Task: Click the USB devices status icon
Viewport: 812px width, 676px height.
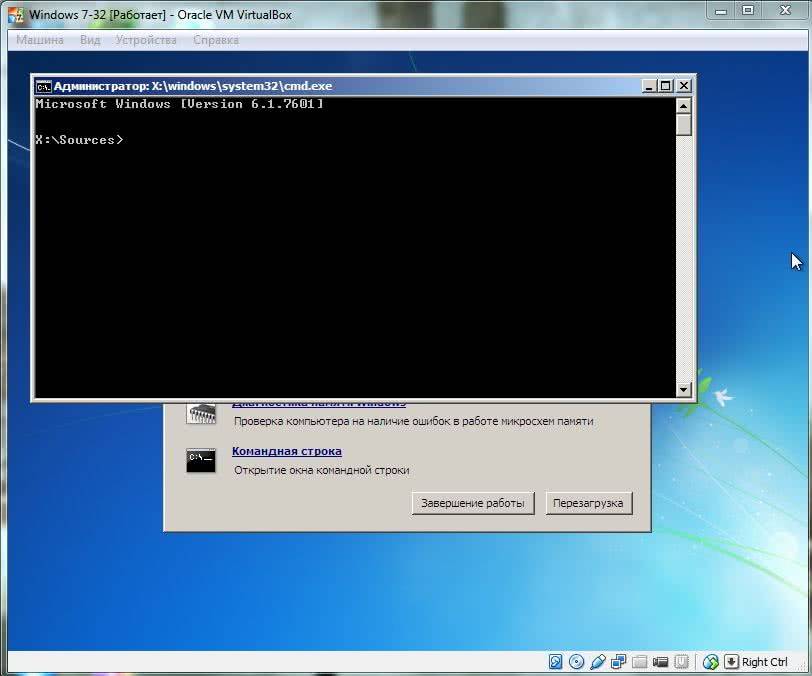Action: [x=598, y=662]
